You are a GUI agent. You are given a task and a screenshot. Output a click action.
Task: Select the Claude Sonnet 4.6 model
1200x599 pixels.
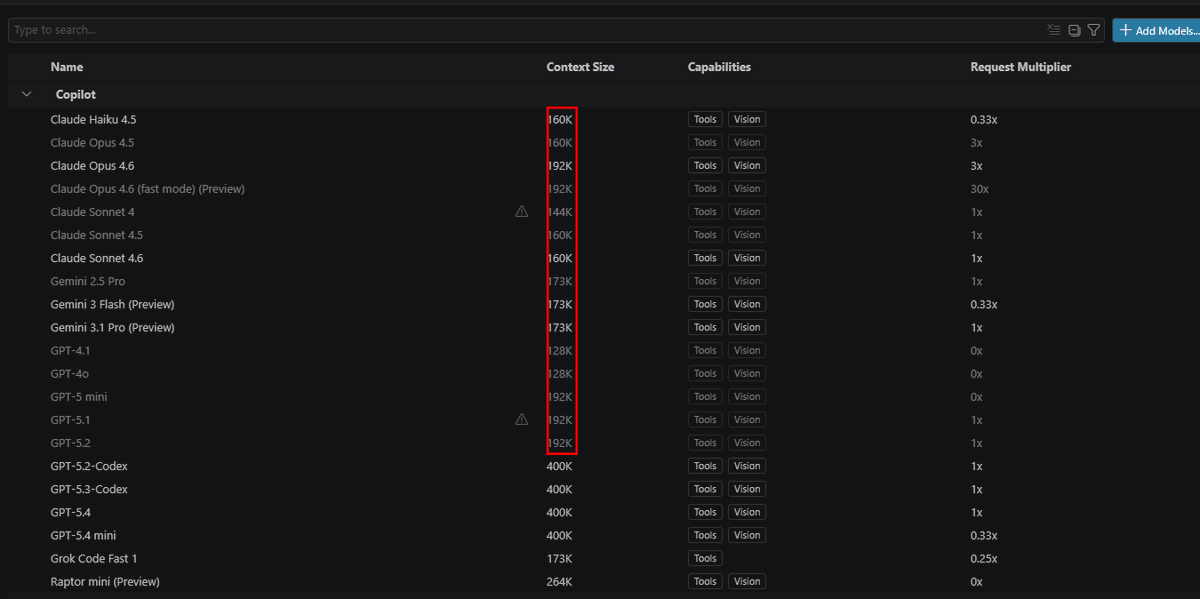[97, 258]
